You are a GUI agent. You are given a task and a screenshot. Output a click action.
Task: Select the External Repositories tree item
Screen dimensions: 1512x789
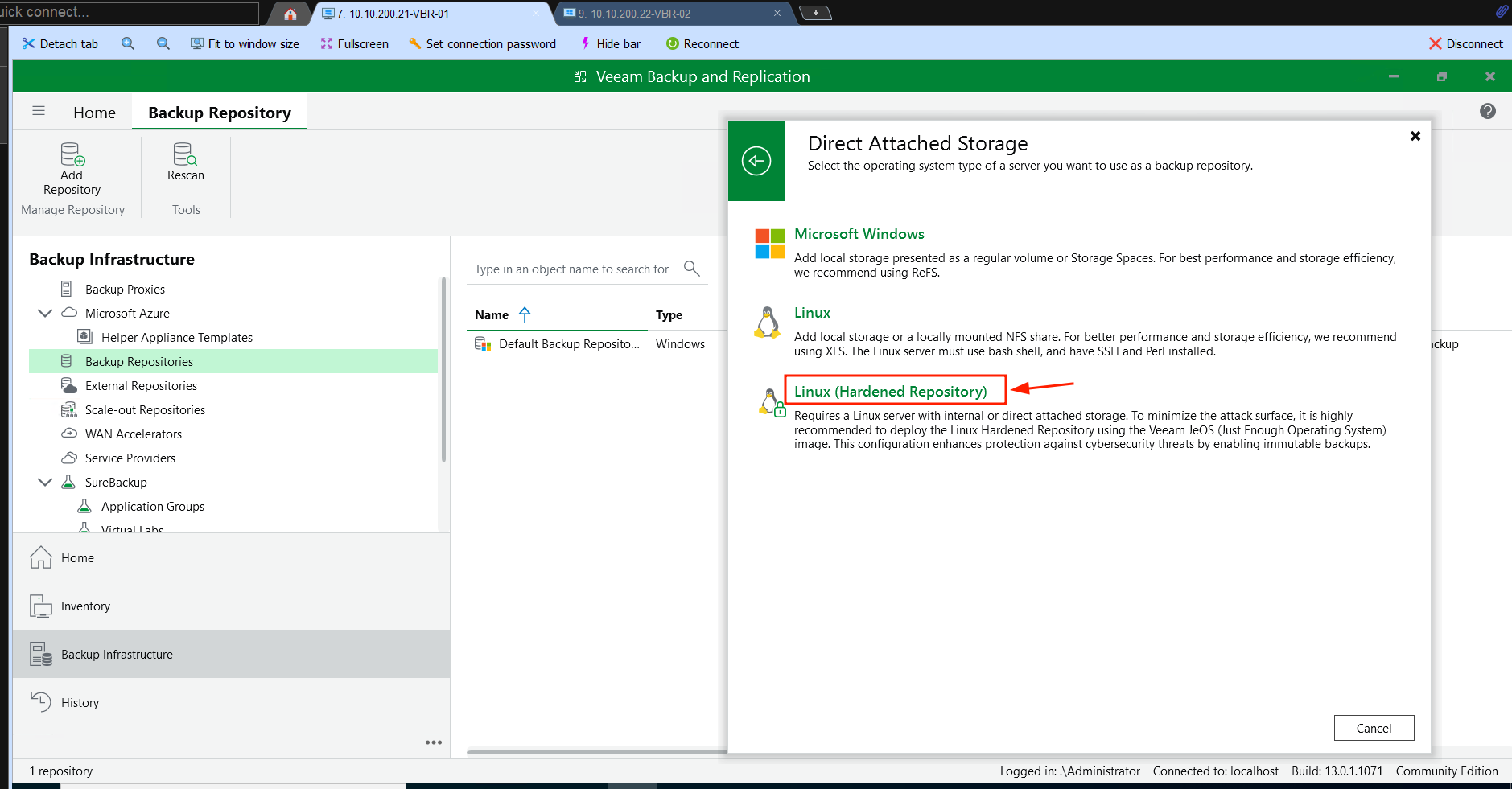click(141, 385)
